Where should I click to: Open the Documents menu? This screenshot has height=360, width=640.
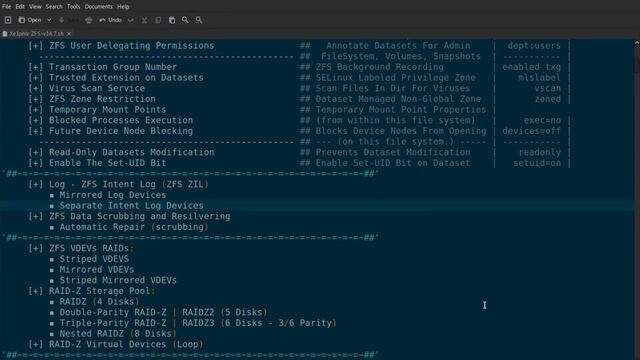click(98, 7)
